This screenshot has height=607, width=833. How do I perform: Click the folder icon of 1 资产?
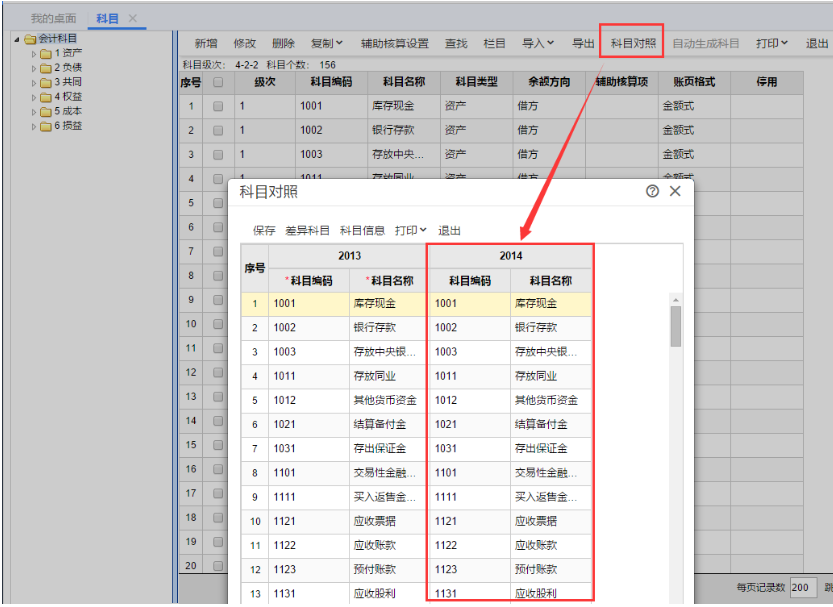pos(46,54)
